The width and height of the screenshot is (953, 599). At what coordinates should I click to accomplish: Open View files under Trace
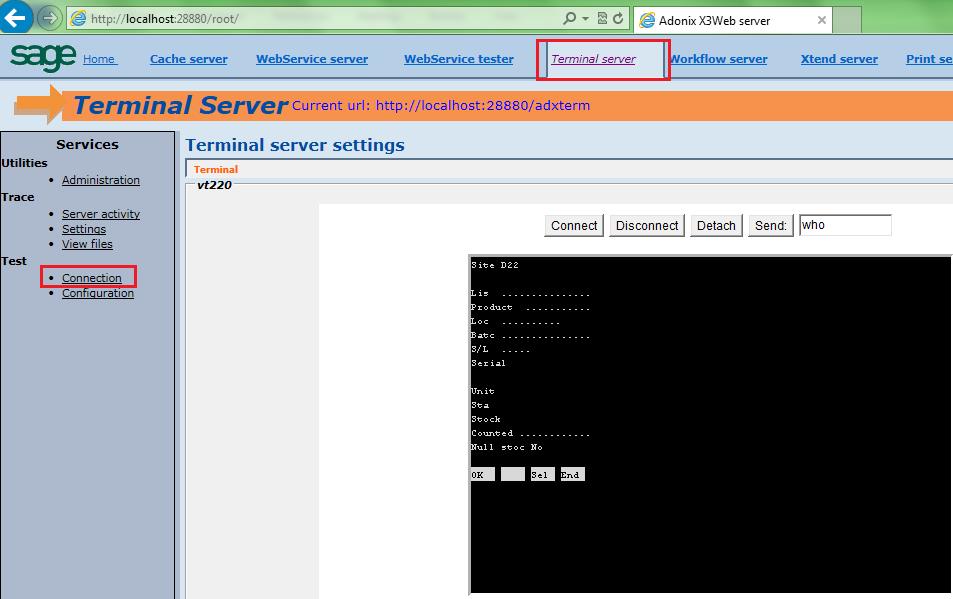tap(87, 244)
